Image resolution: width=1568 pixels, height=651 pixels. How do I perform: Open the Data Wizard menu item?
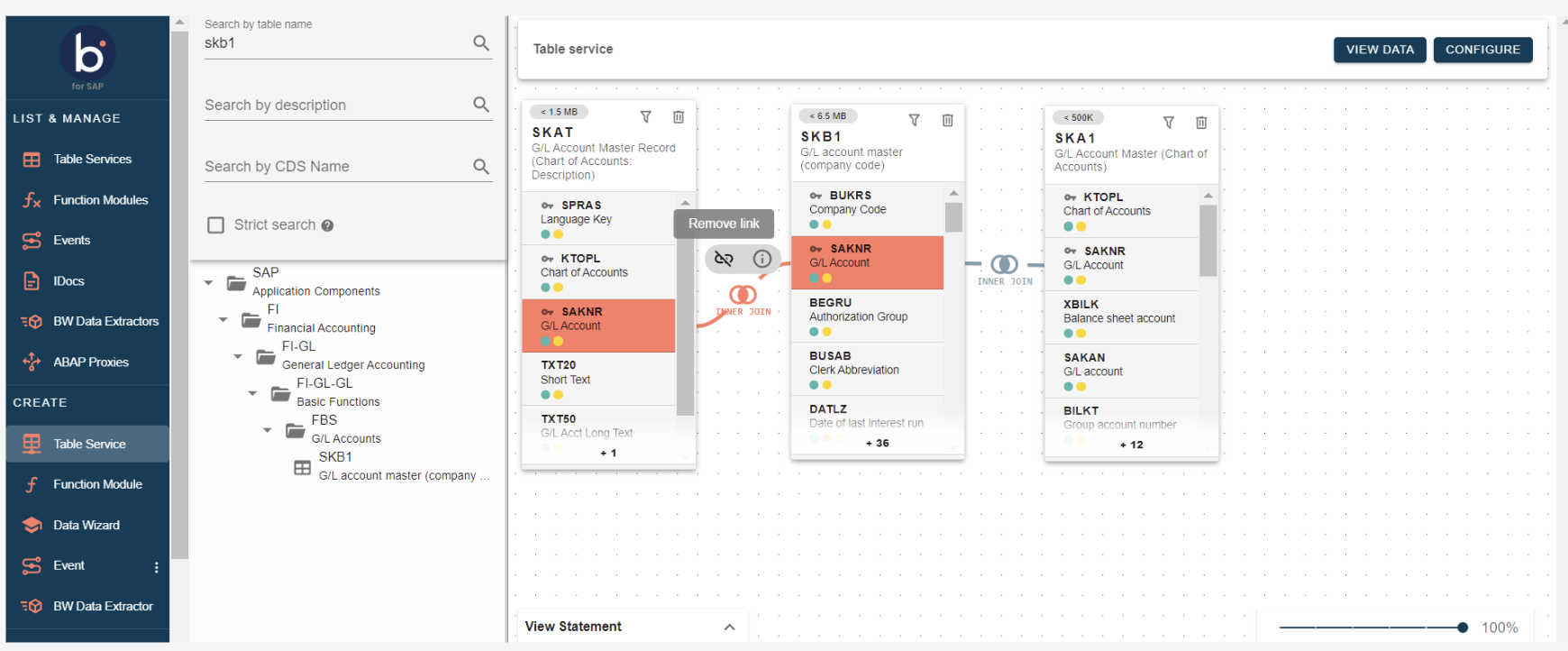(87, 525)
